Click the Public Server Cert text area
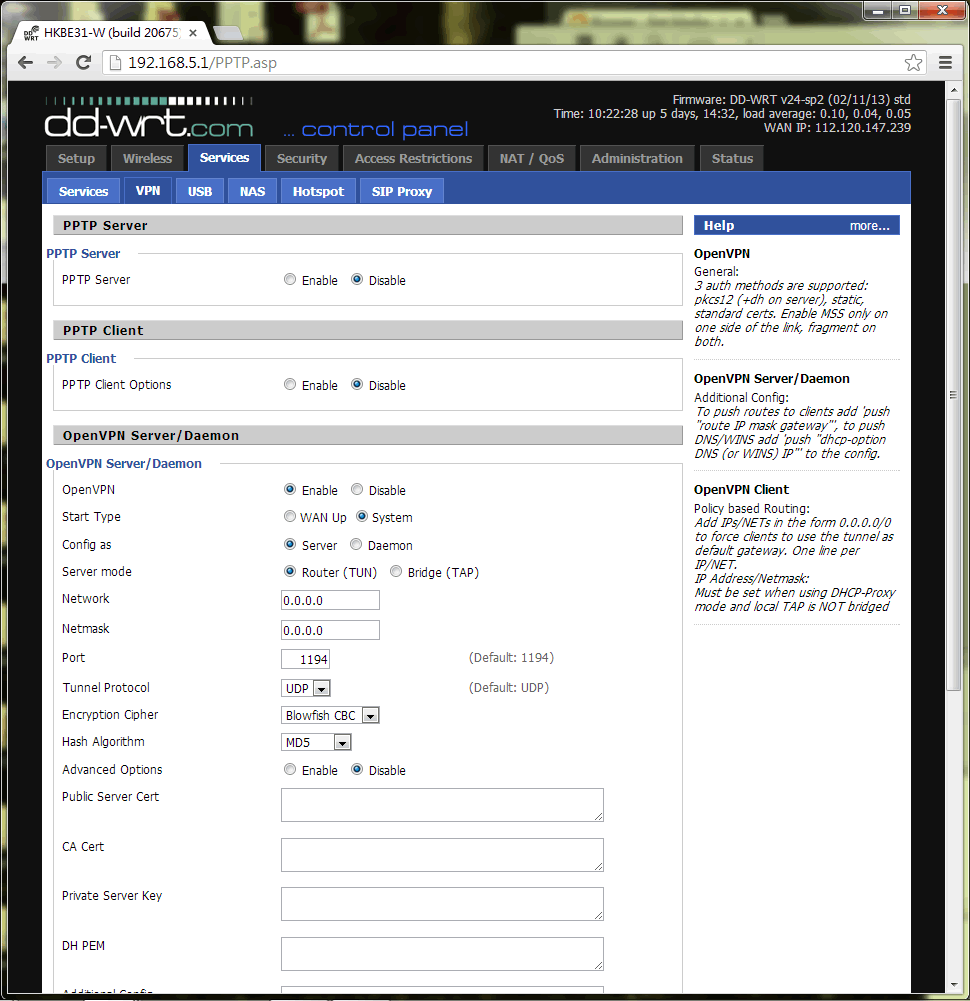 442,805
